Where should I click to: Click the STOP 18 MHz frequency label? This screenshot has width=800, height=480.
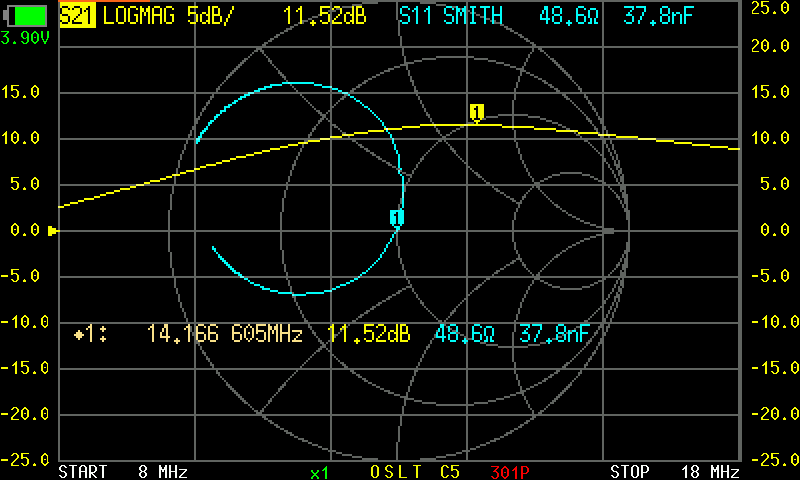pos(675,471)
